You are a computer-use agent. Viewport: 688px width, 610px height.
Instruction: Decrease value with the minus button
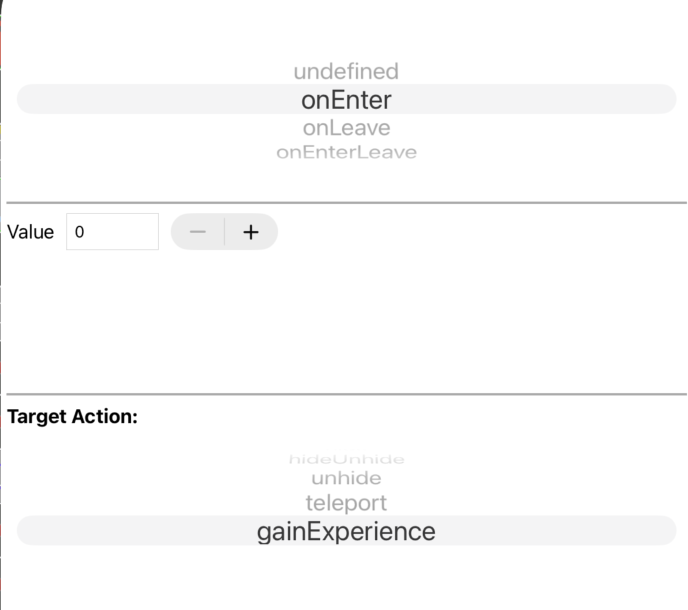(198, 232)
